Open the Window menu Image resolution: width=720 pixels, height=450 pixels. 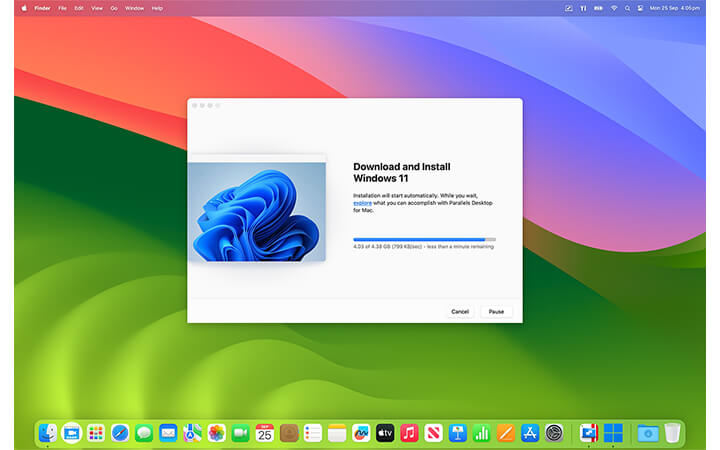(135, 8)
